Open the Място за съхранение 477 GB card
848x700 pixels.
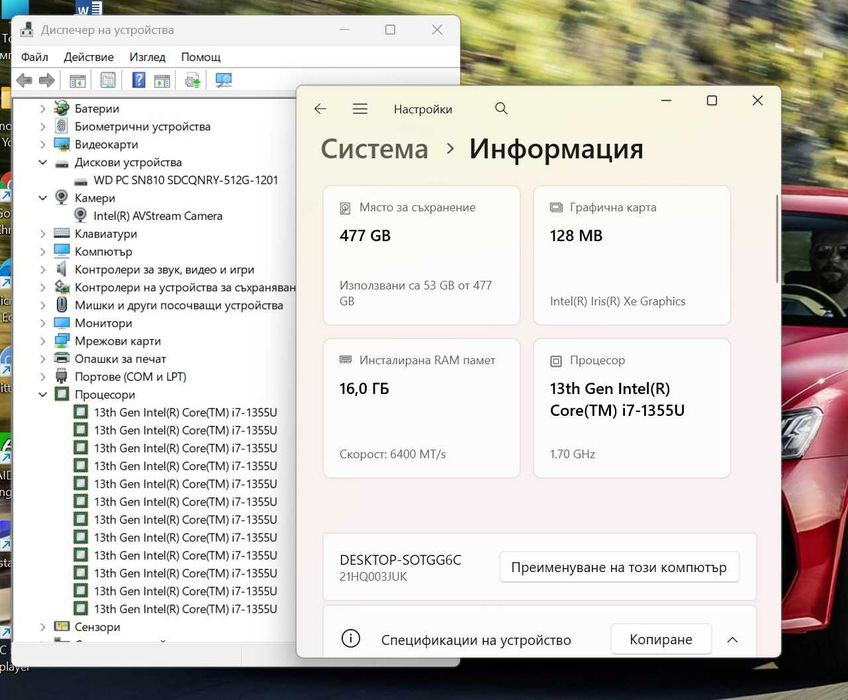pos(421,255)
